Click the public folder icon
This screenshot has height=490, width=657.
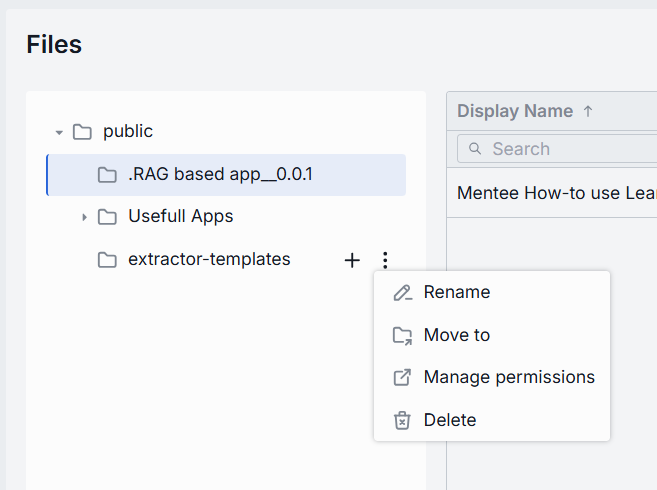(82, 132)
